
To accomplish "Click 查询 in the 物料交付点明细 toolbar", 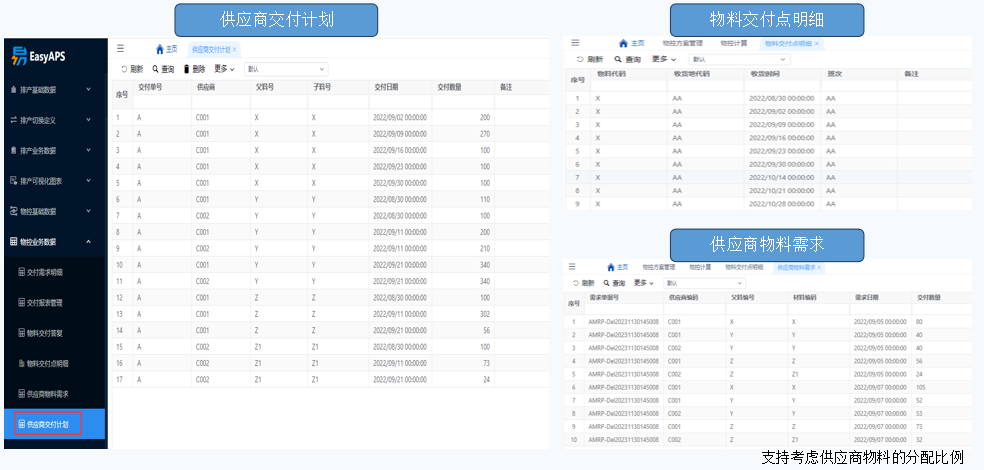I will [x=627, y=60].
